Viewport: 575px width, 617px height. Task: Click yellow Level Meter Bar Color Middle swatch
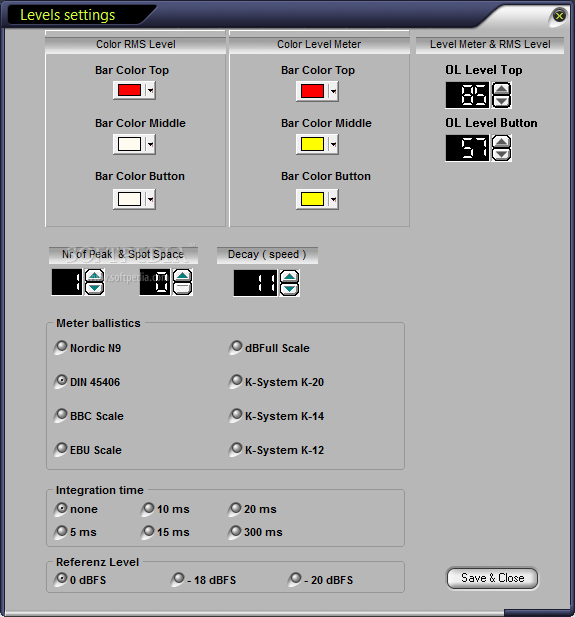[x=312, y=144]
